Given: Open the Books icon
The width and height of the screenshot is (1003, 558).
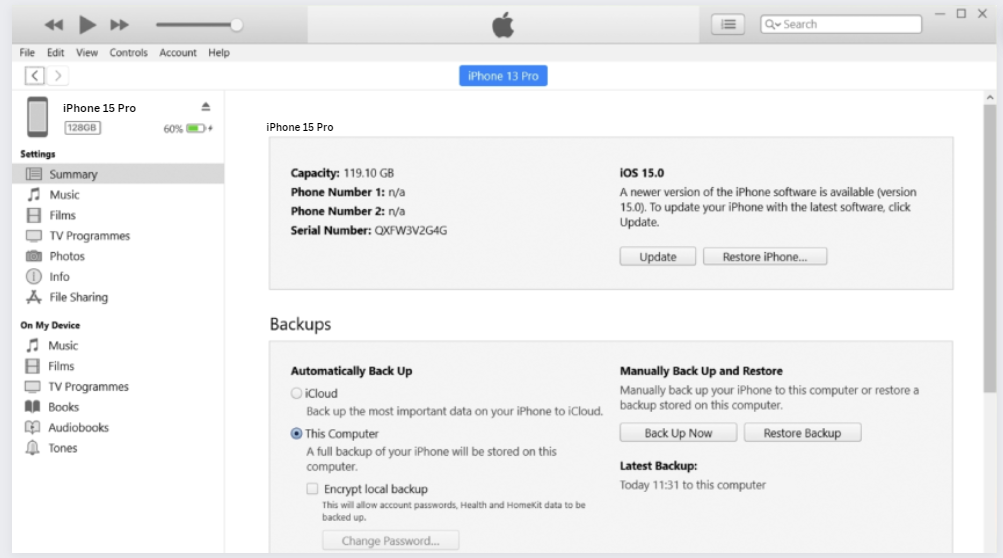Looking at the screenshot, I should coord(32,407).
